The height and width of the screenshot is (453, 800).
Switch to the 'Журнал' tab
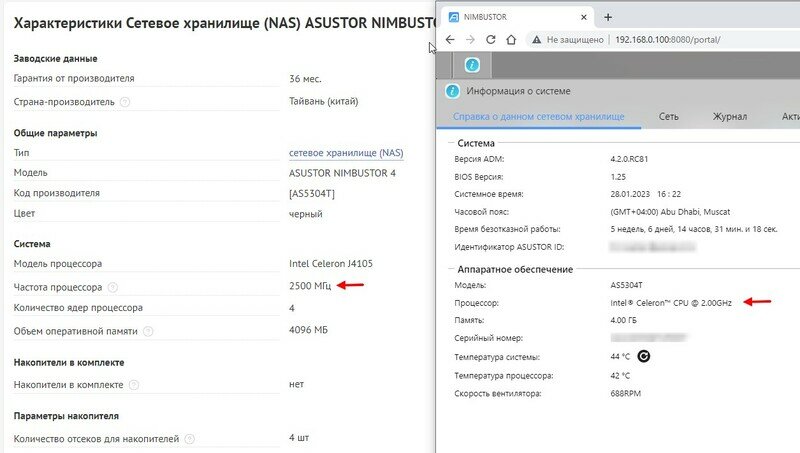pyautogui.click(x=730, y=116)
